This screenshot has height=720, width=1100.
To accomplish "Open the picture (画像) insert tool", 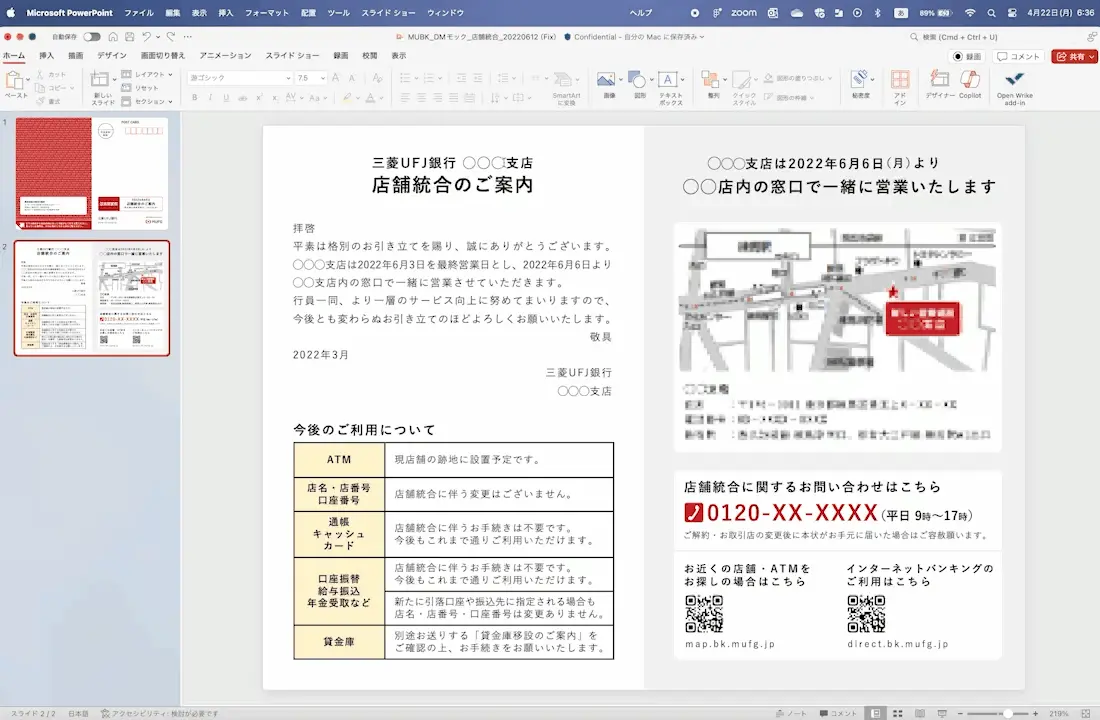I will 608,85.
